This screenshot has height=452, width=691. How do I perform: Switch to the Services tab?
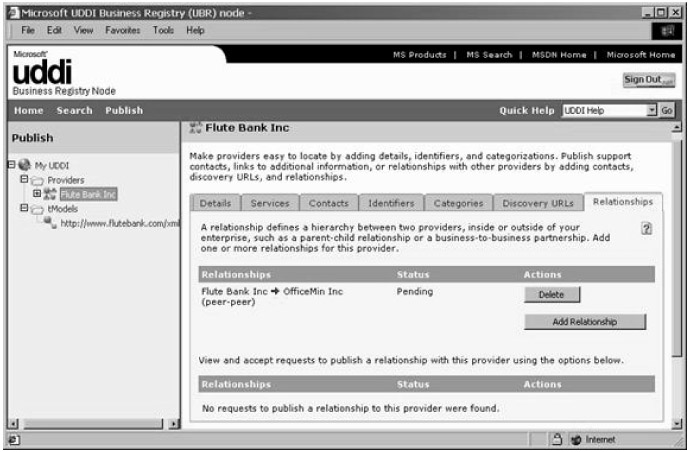click(270, 203)
